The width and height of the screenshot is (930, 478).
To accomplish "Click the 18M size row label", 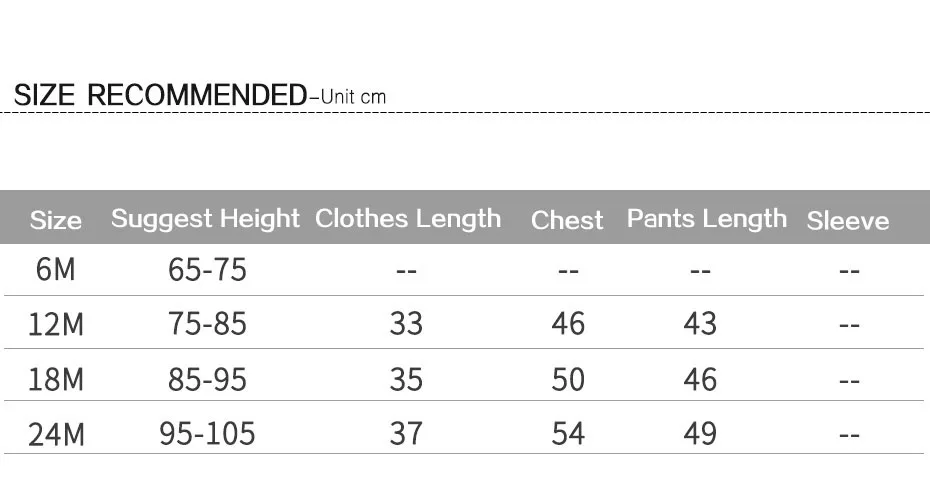I will [x=56, y=380].
